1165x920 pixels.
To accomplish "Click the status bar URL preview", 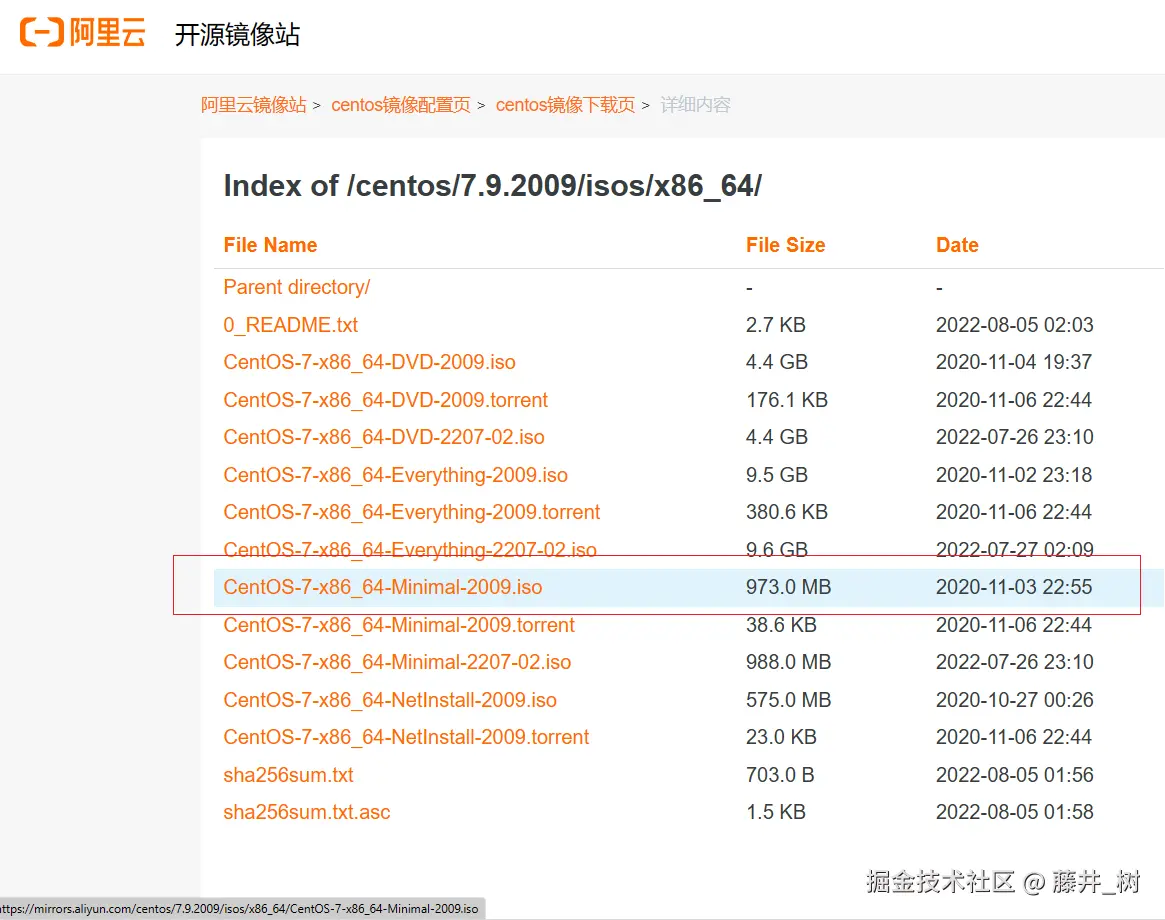I will coord(242,909).
